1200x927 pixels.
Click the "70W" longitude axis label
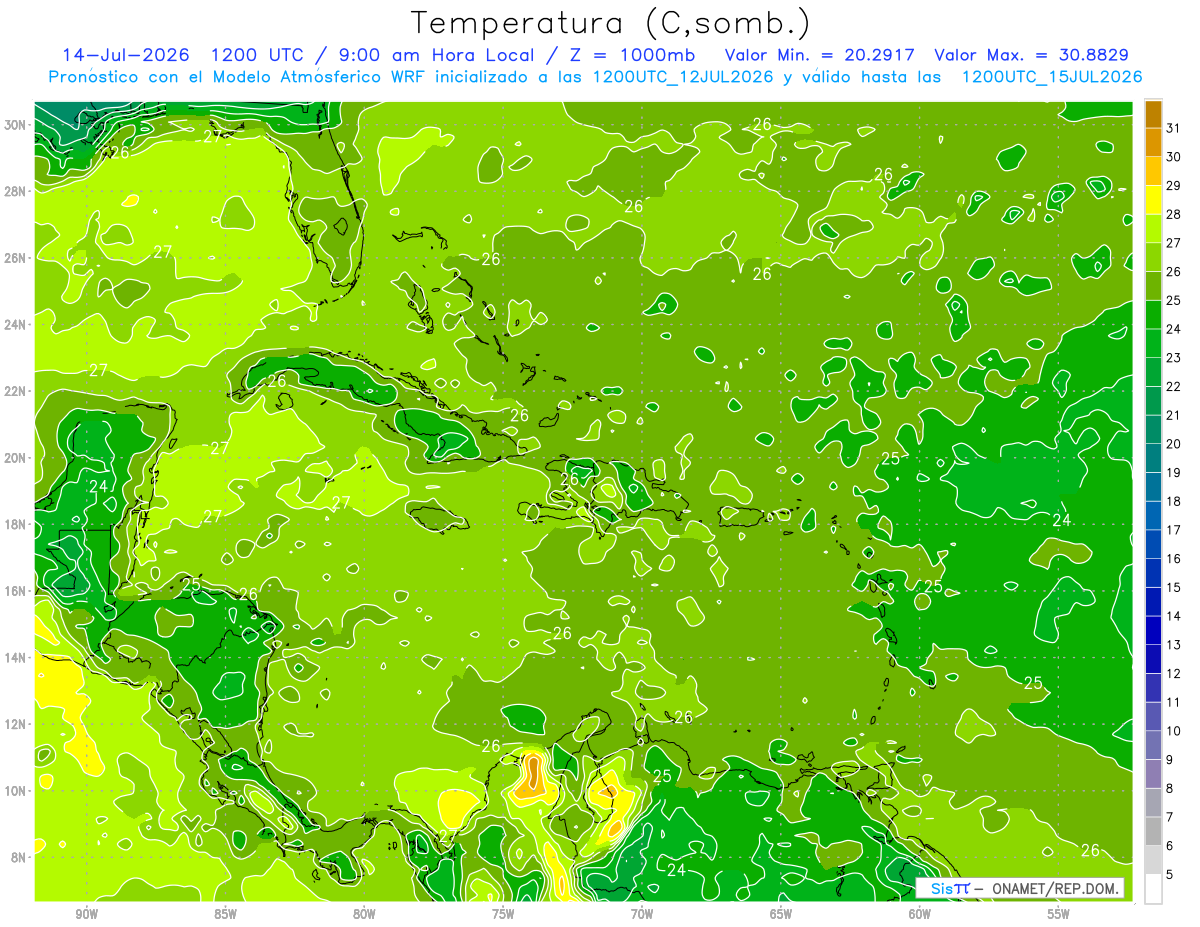pos(642,914)
